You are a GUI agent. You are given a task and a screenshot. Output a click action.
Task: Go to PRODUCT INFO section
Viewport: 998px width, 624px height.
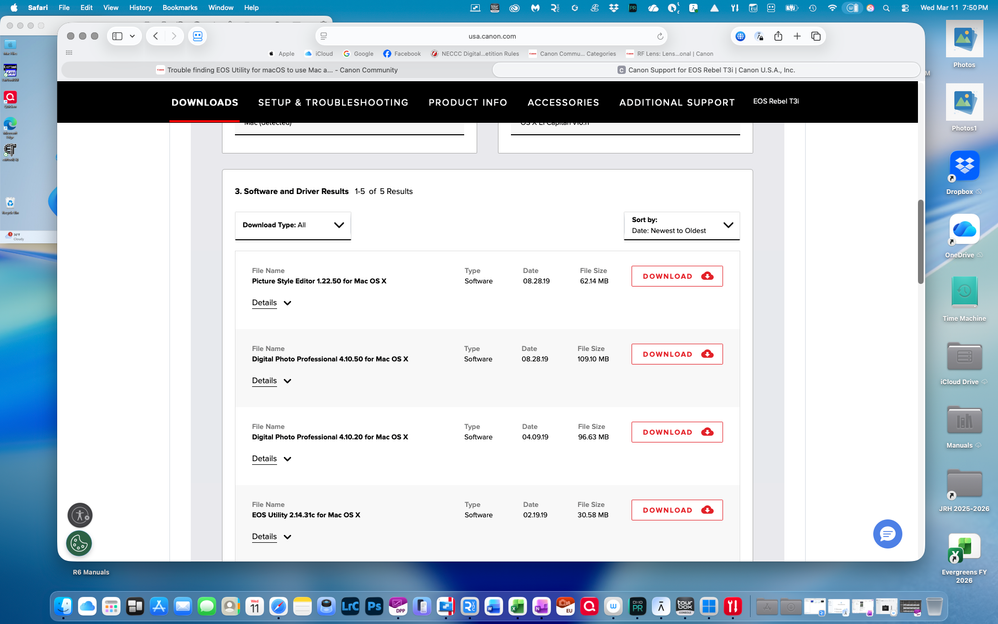coord(468,103)
